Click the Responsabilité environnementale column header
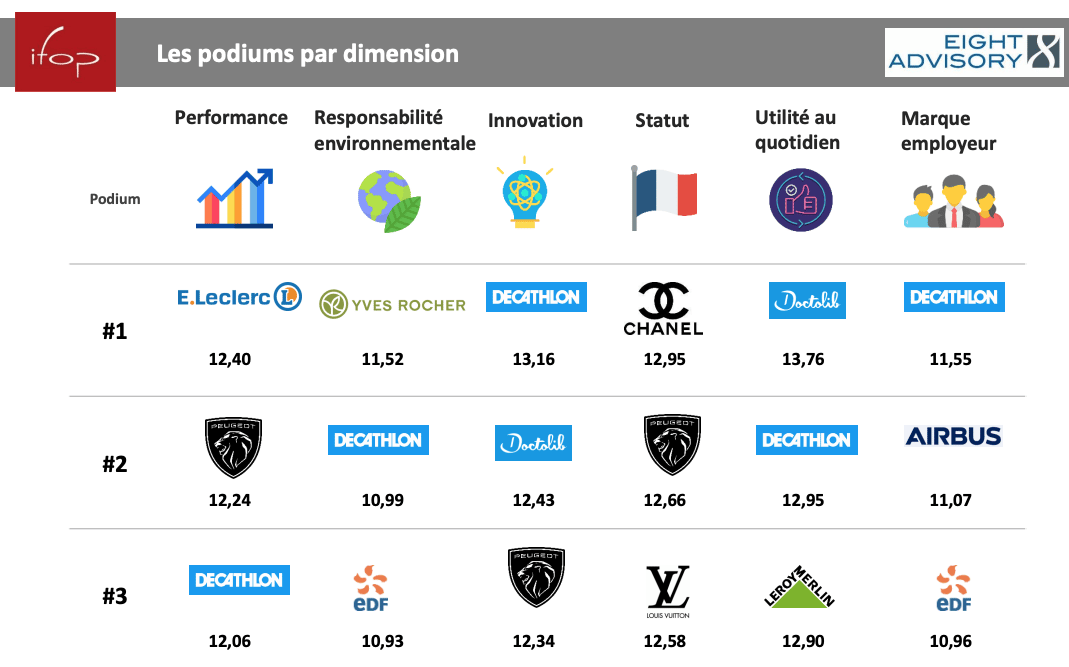Image resolution: width=1069 pixels, height=667 pixels. click(395, 130)
